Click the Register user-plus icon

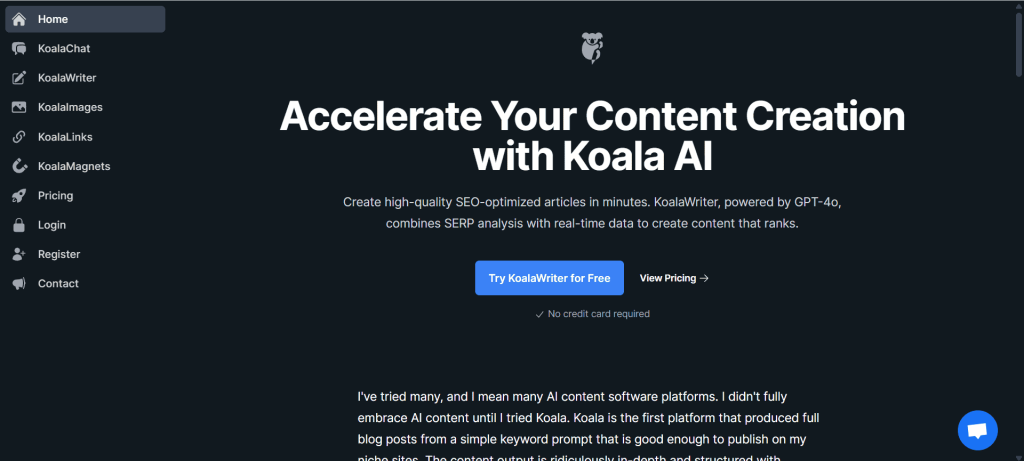click(19, 254)
